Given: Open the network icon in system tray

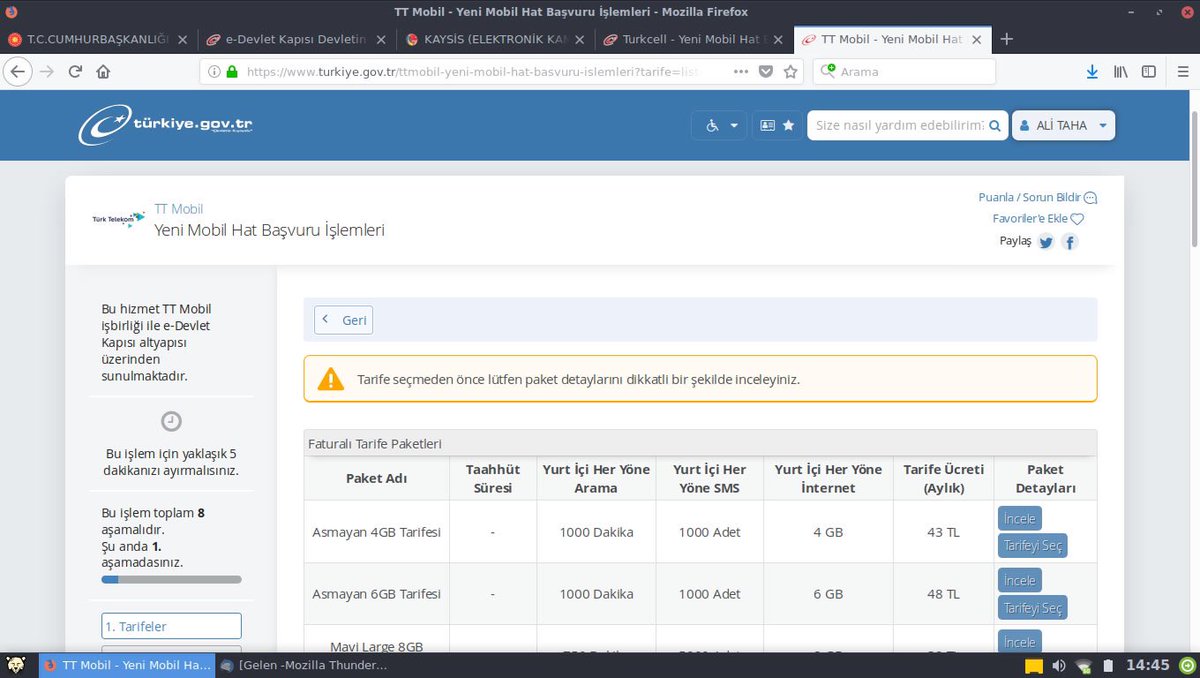Looking at the screenshot, I should pos(1083,665).
